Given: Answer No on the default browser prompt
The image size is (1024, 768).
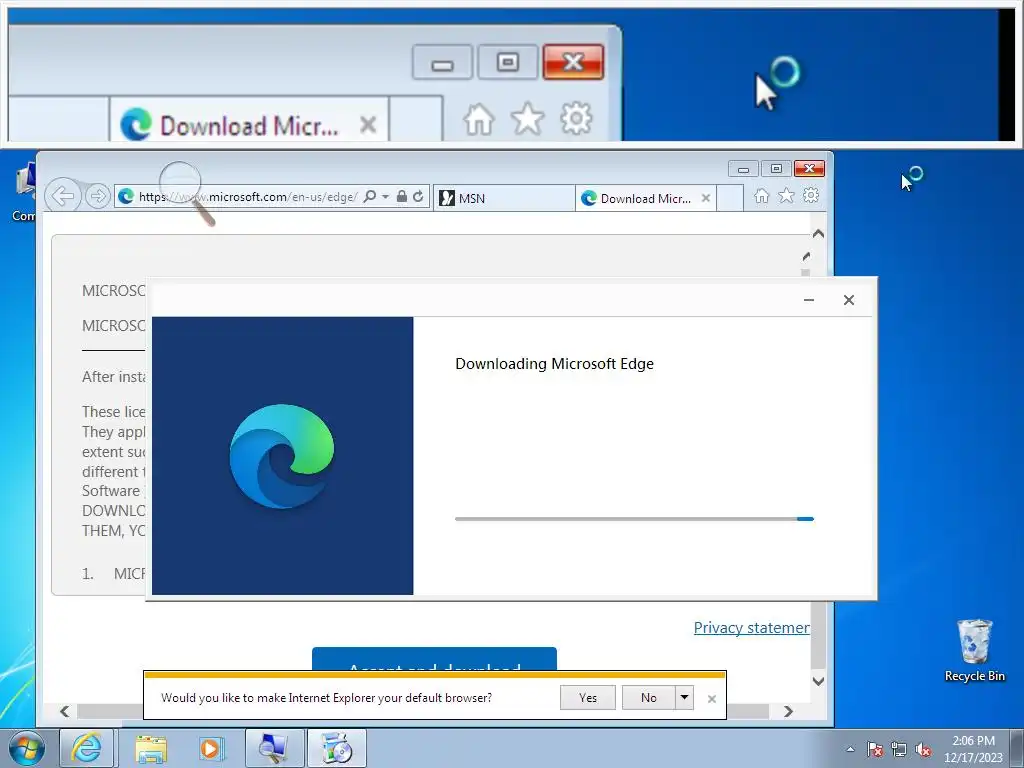Looking at the screenshot, I should 648,697.
